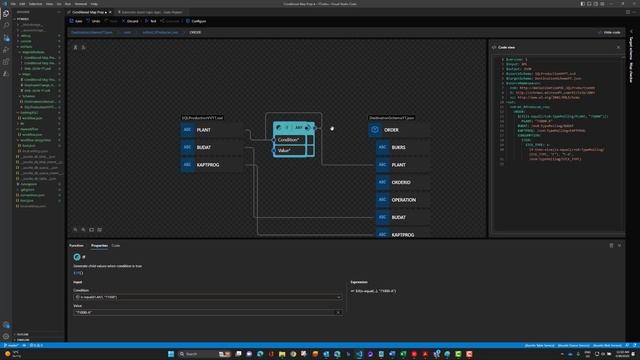Click Configure in Data Mapper toolbar
Screen dimensions: 640x360
click(x=196, y=21)
